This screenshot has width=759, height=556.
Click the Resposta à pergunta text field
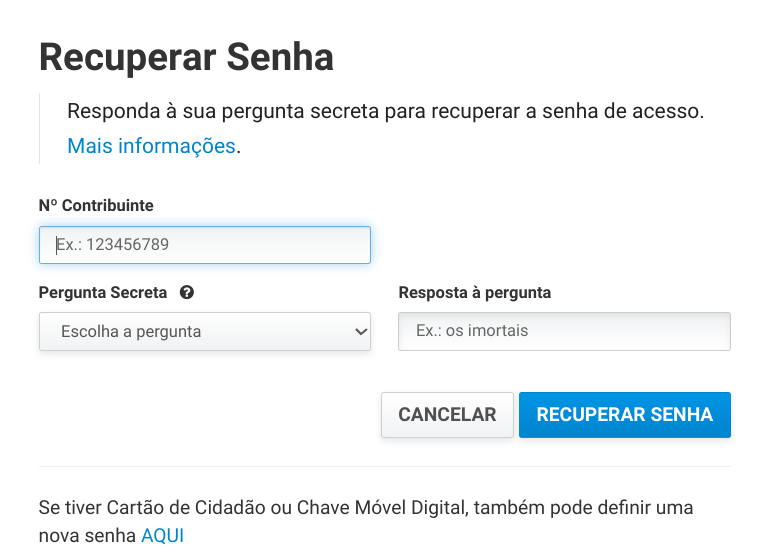(564, 331)
